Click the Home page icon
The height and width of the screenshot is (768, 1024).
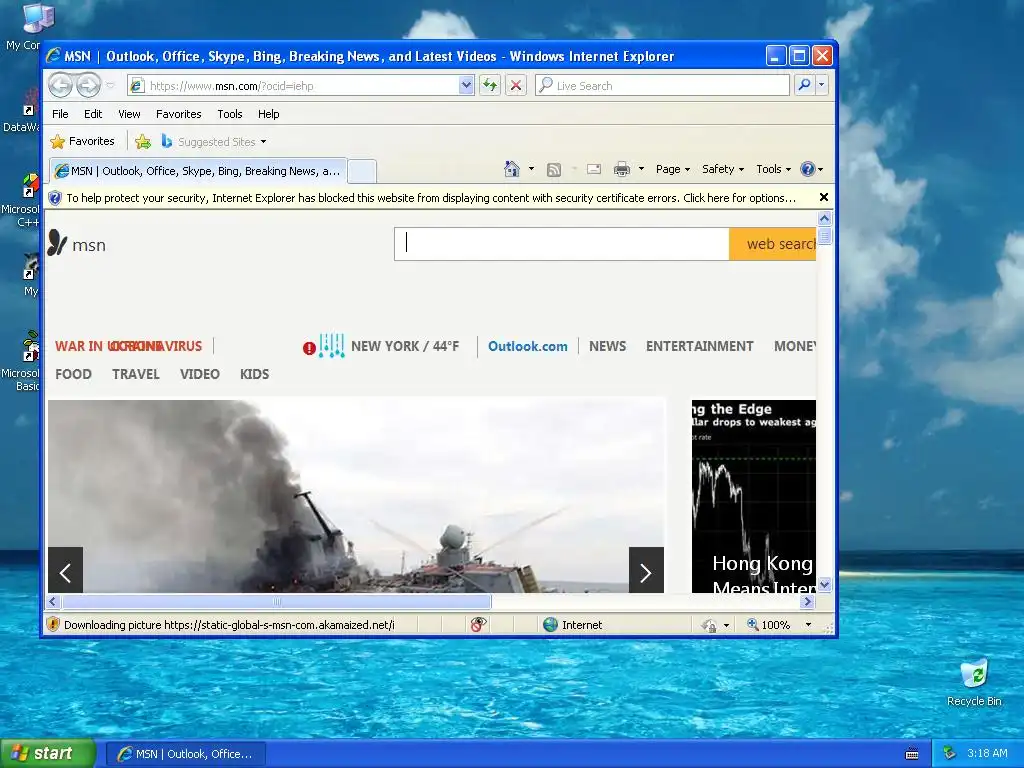pyautogui.click(x=512, y=169)
